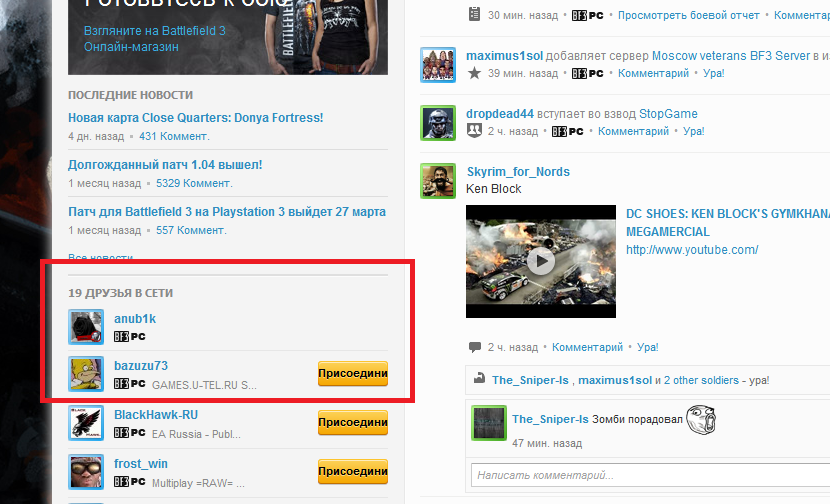The width and height of the screenshot is (830, 504).
Task: Click the ПОСЛЕДНИЕ НОВОСТИ heading
Action: click(x=131, y=95)
